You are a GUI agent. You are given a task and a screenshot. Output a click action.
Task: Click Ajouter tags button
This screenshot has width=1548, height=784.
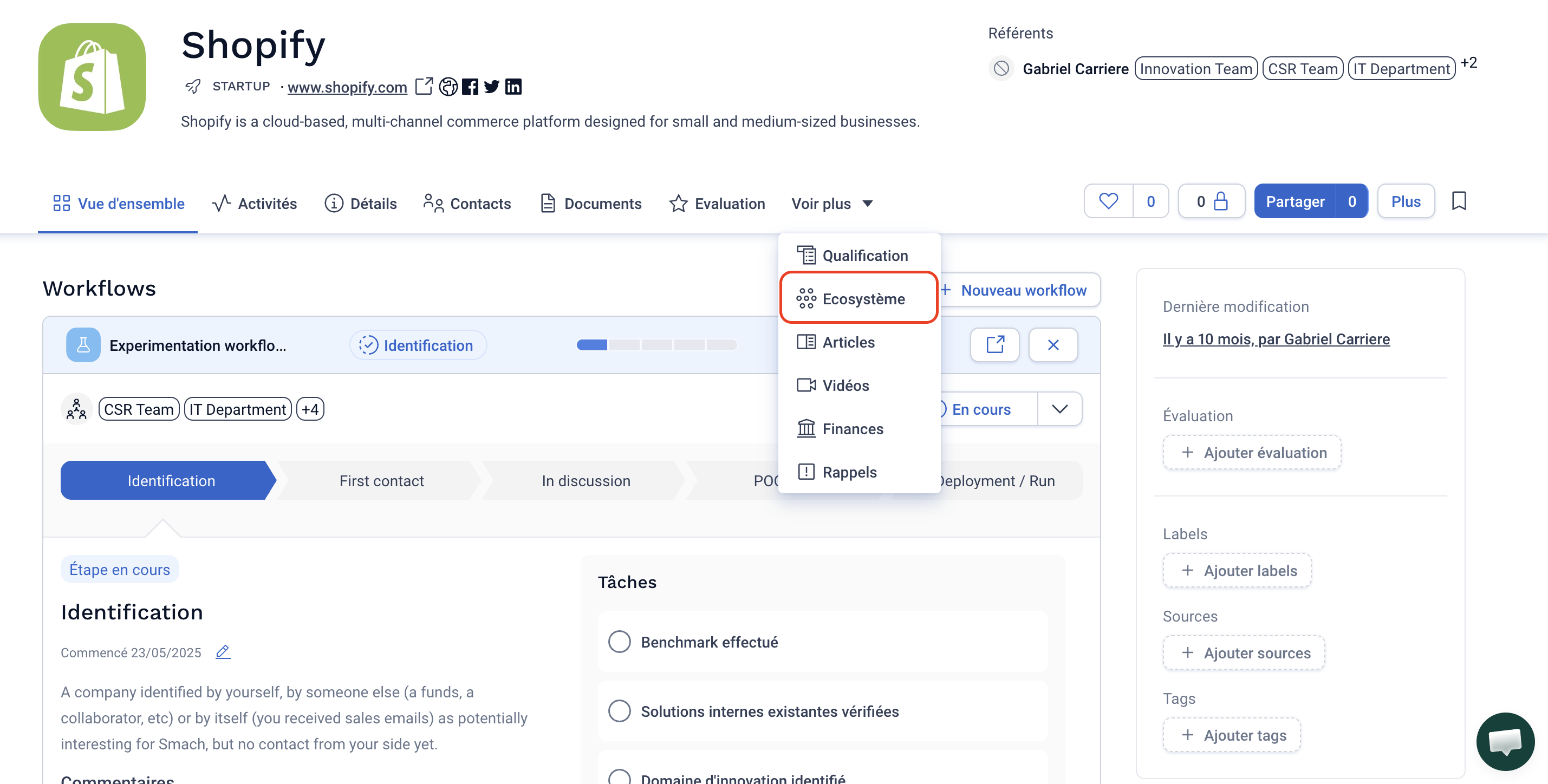click(1232, 735)
